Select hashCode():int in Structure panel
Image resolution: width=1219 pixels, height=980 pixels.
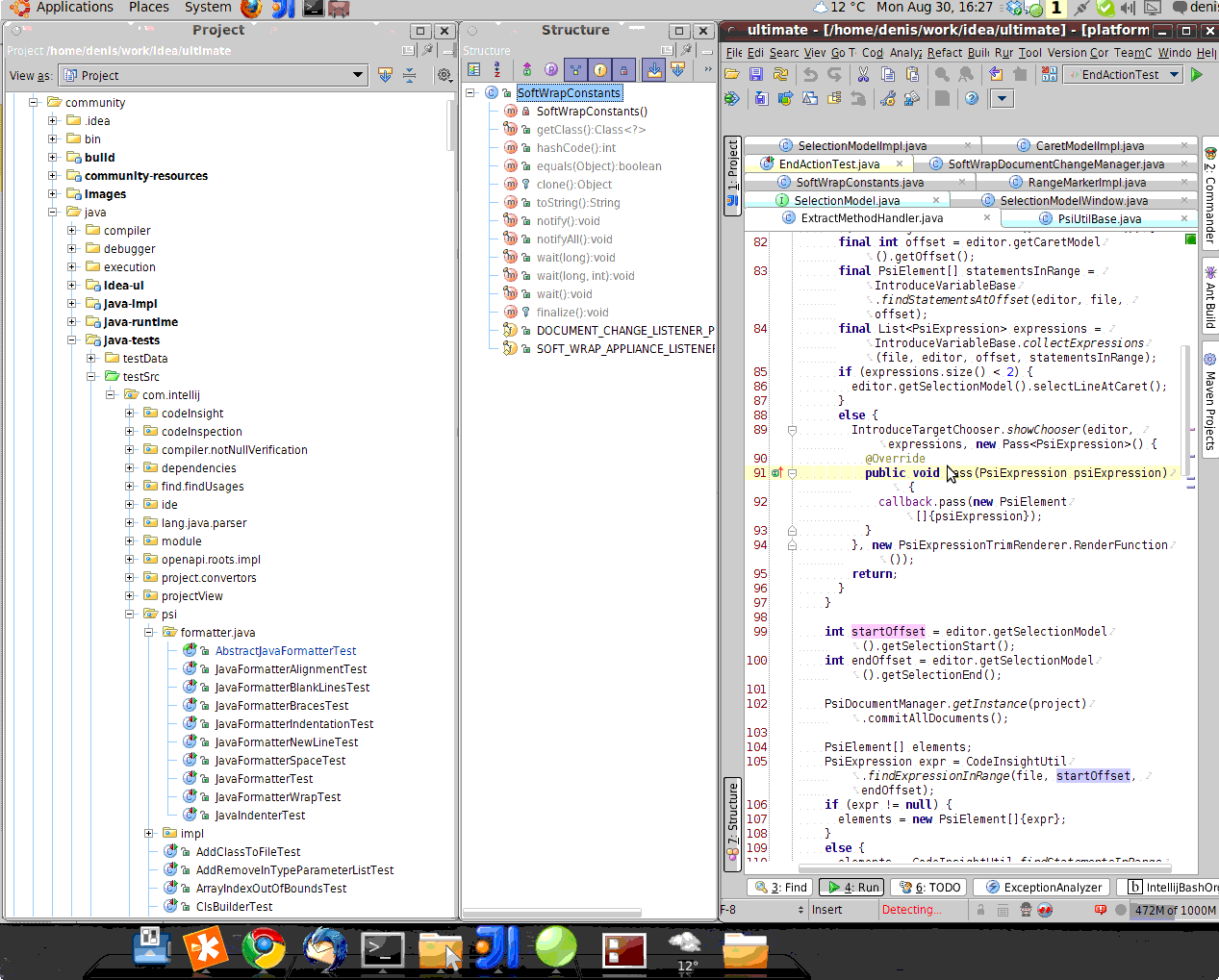[575, 147]
